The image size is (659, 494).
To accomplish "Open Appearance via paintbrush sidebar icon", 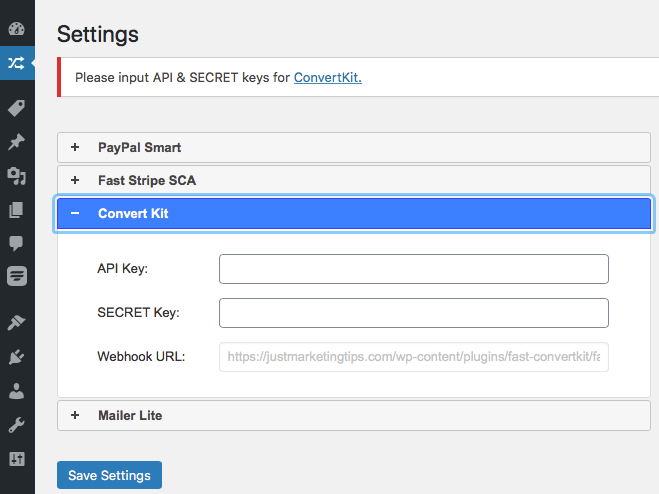I will (16, 322).
